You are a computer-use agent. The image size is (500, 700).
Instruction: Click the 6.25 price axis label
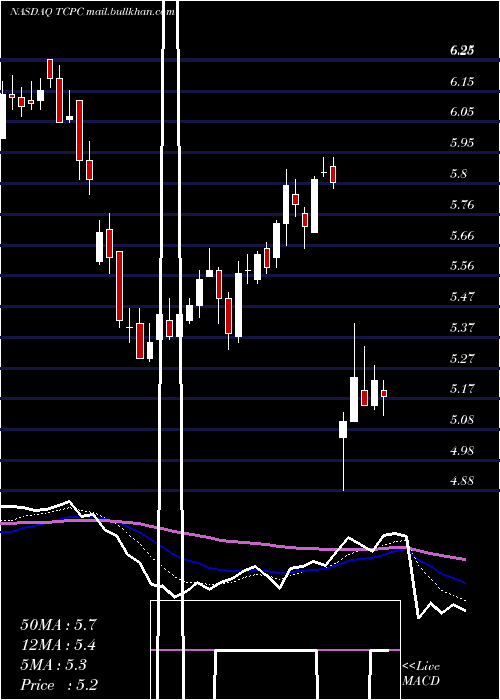click(x=462, y=51)
